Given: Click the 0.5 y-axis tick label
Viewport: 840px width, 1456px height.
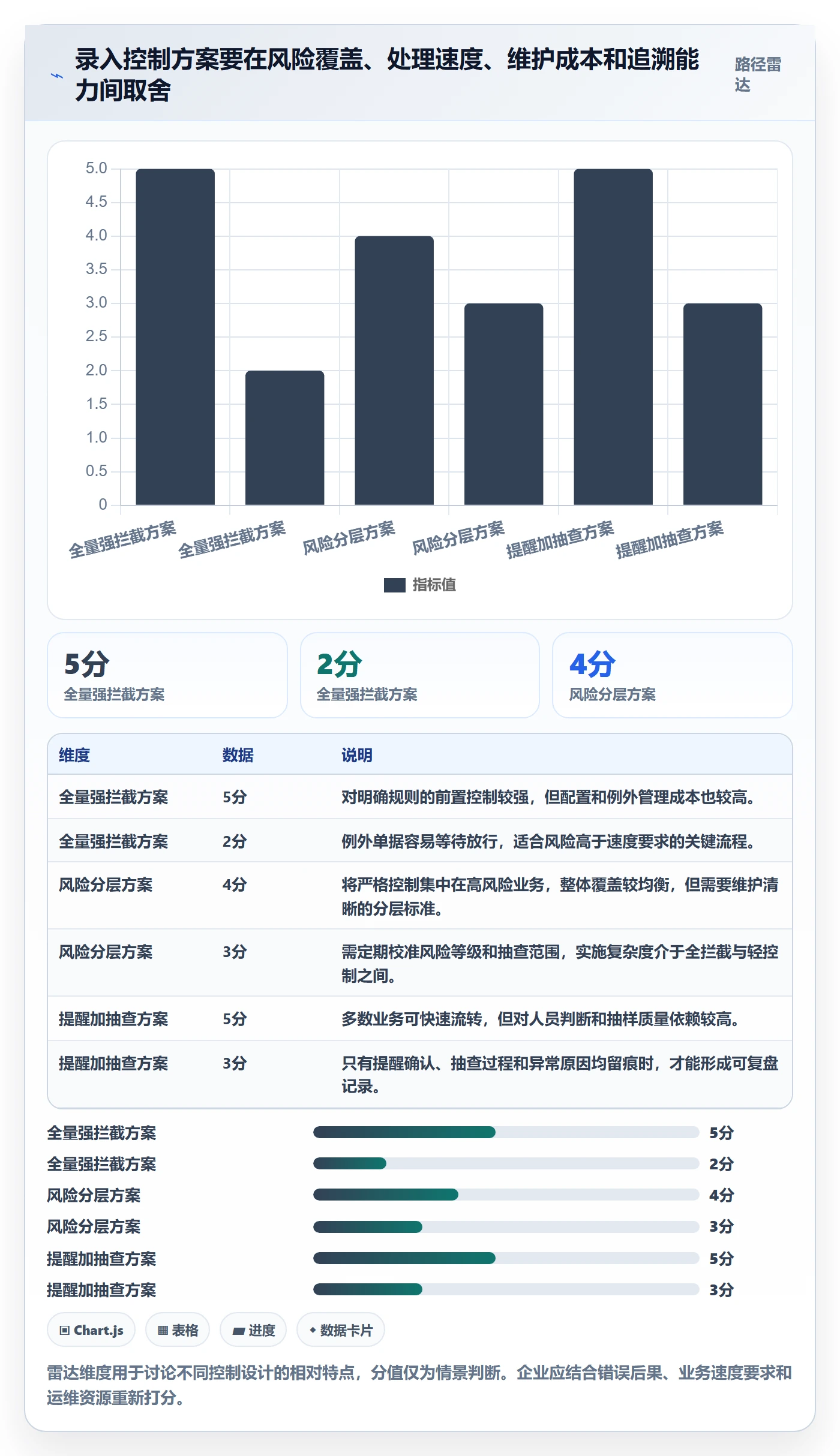Looking at the screenshot, I should pyautogui.click(x=96, y=471).
